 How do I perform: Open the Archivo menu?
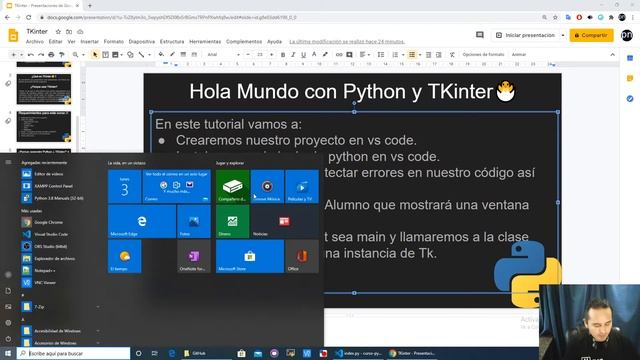click(35, 42)
